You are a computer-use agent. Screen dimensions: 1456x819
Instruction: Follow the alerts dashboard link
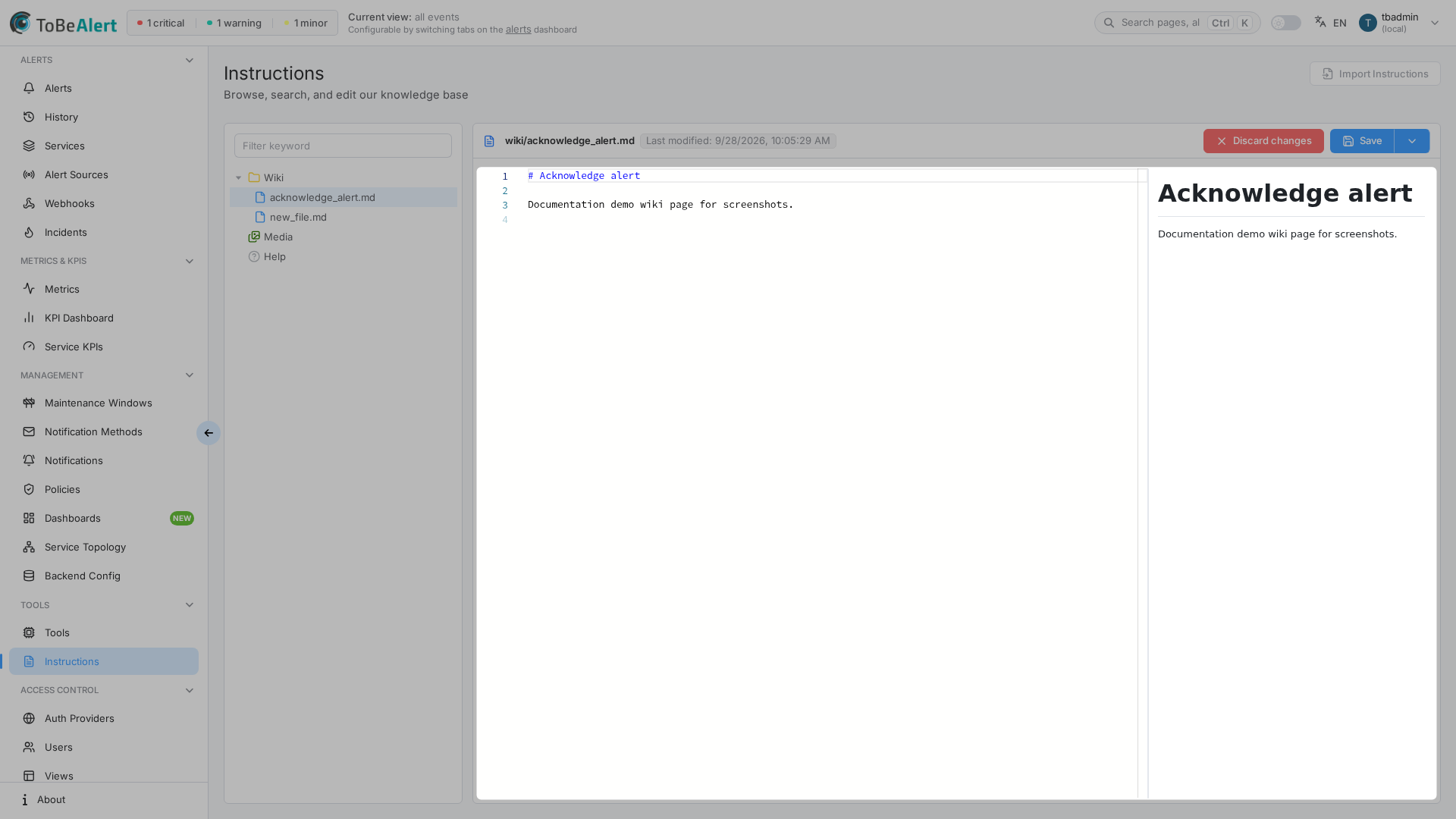coord(518,30)
